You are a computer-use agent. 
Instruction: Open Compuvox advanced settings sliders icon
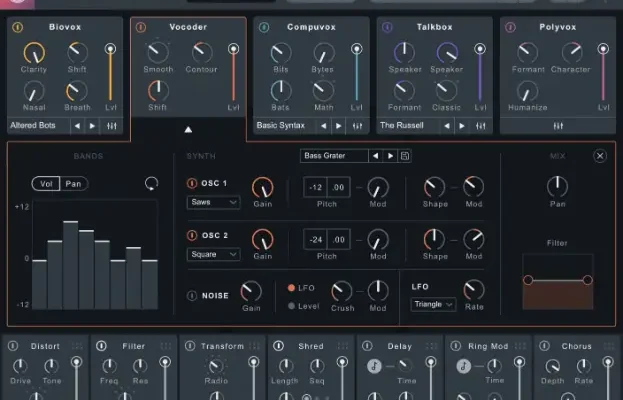point(357,126)
